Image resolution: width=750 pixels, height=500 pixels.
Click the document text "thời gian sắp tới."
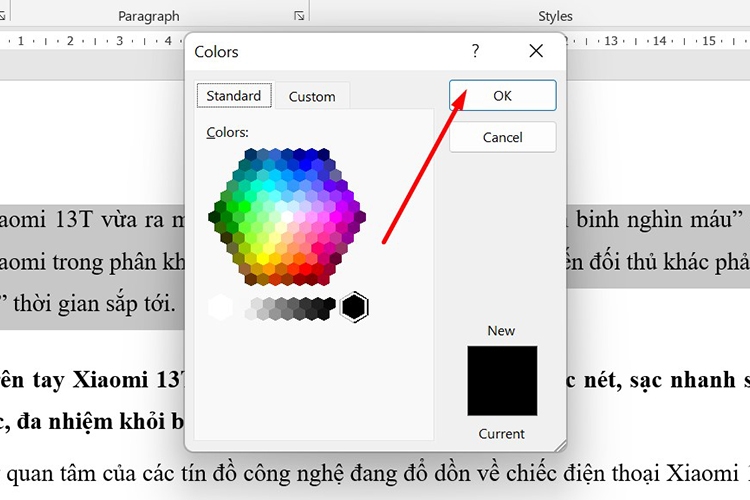tap(95, 304)
